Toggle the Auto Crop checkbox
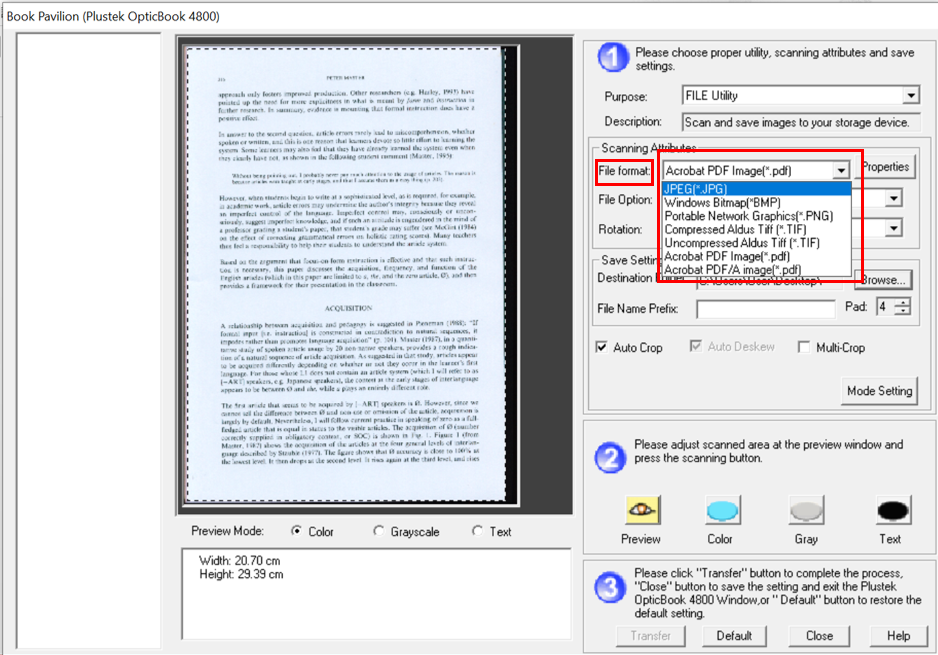 point(601,347)
